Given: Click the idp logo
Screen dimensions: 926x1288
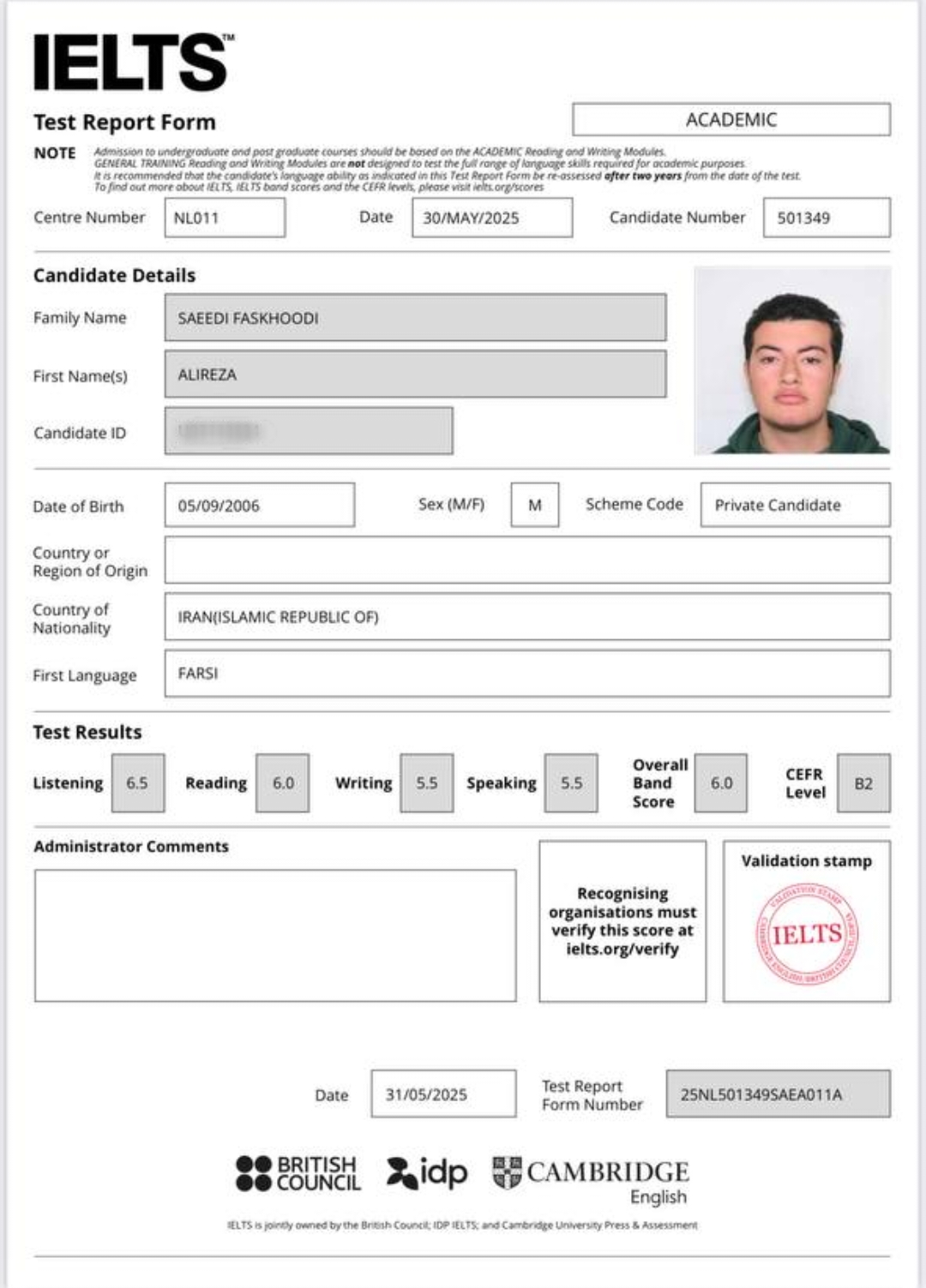Looking at the screenshot, I should [x=427, y=1172].
